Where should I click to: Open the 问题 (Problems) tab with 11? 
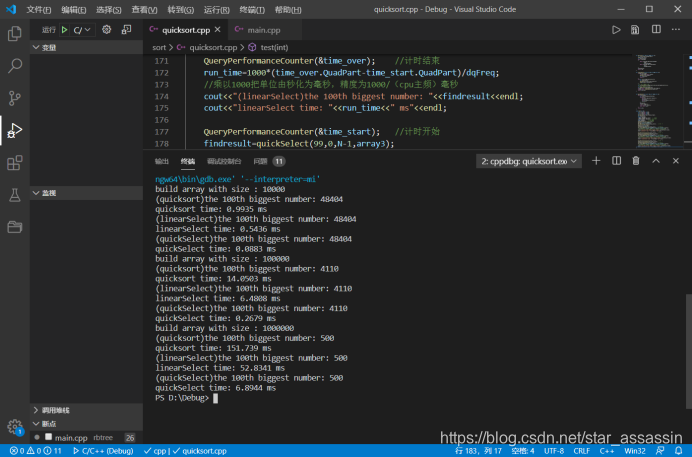point(269,161)
